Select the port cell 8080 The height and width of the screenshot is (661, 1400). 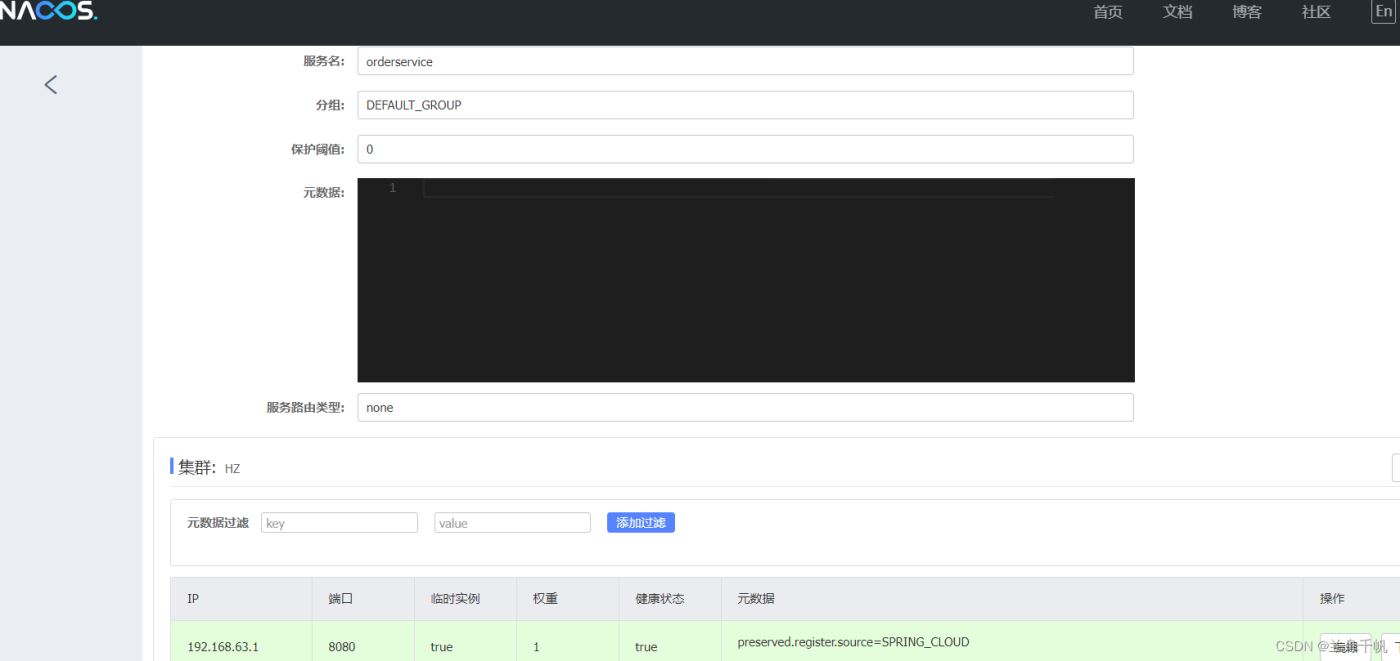coord(341,647)
